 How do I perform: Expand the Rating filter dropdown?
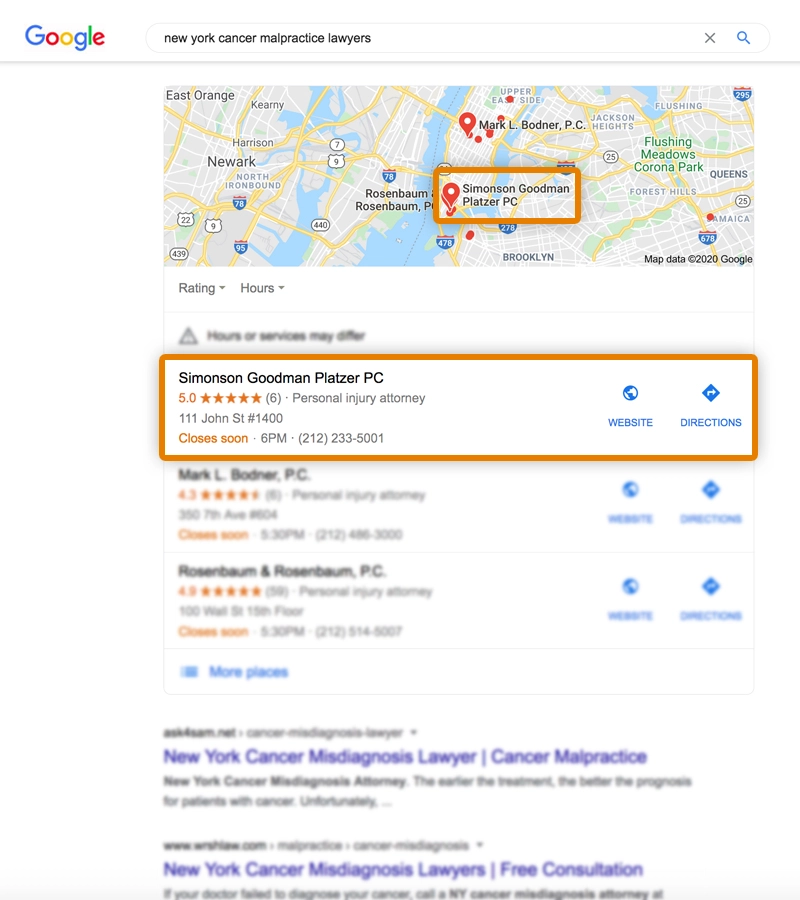click(201, 288)
